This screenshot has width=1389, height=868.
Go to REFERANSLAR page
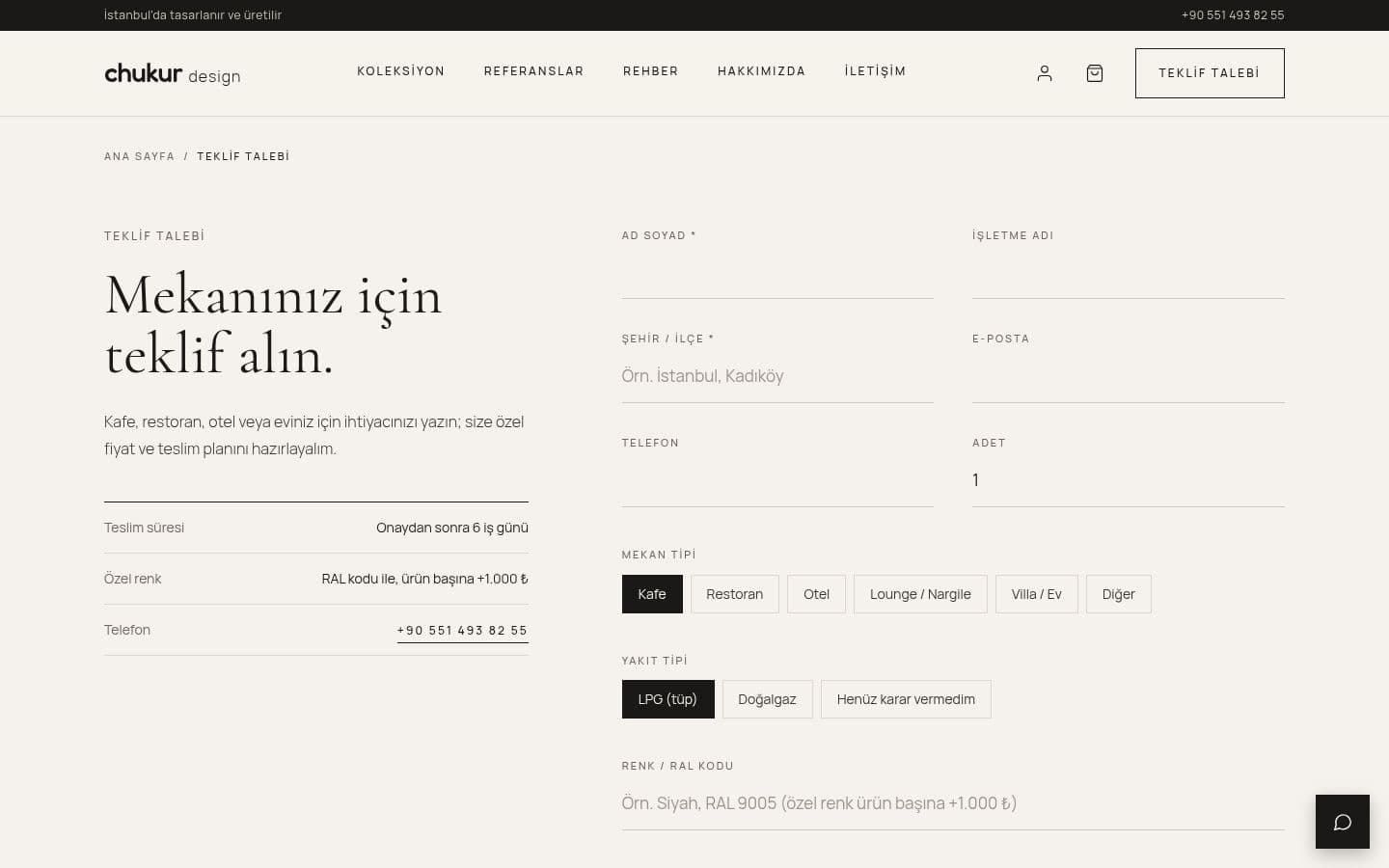533,71
